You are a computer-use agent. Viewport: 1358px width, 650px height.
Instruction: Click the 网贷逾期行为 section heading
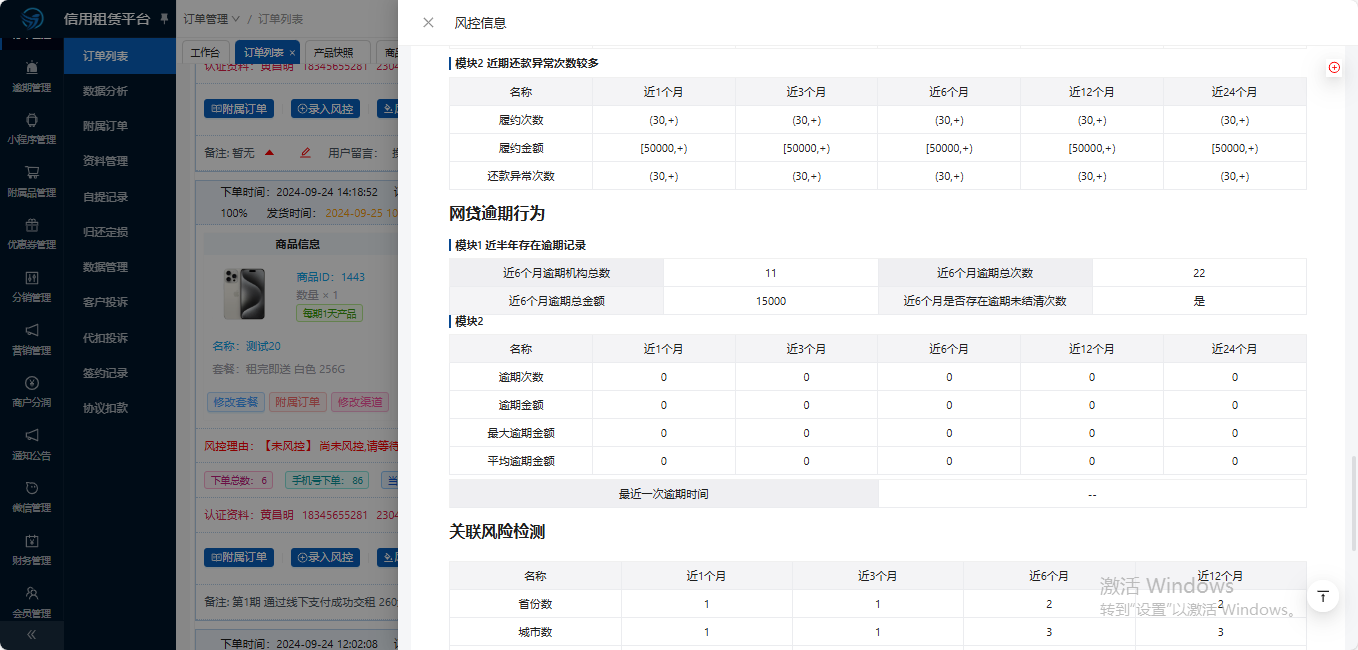point(497,214)
